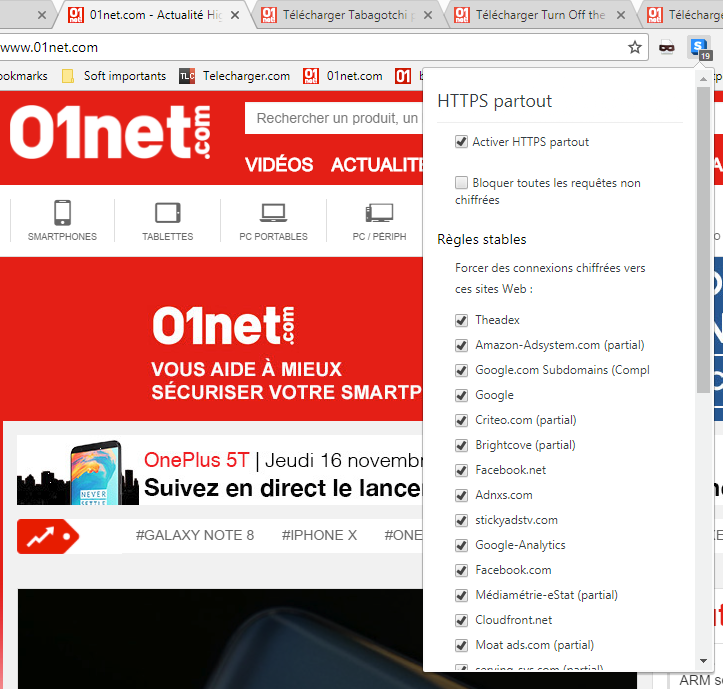This screenshot has height=689, width=723.
Task: Click the HTTPS Everywhere extension icon
Action: [700, 47]
